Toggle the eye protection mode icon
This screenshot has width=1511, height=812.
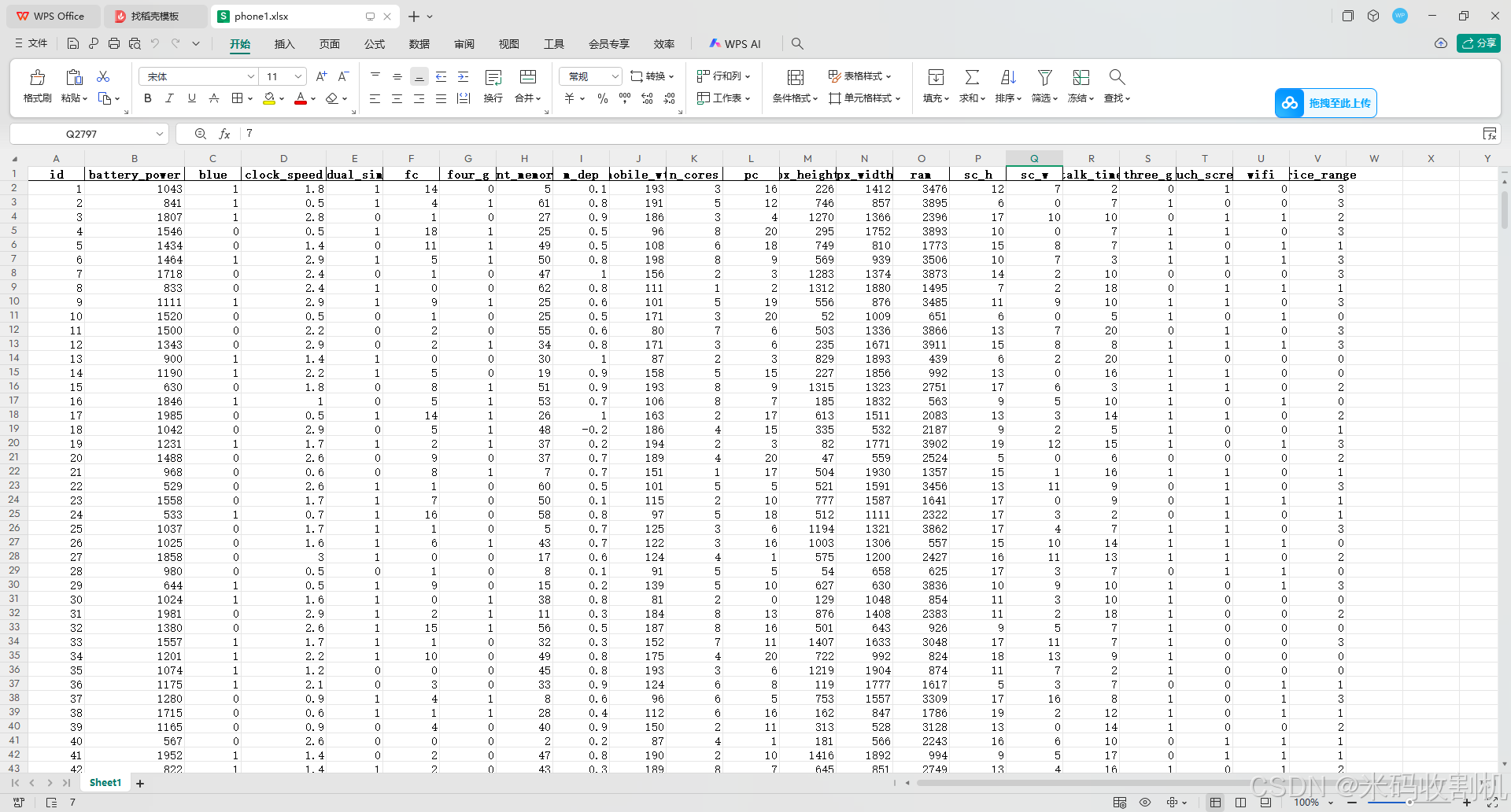tap(1145, 803)
